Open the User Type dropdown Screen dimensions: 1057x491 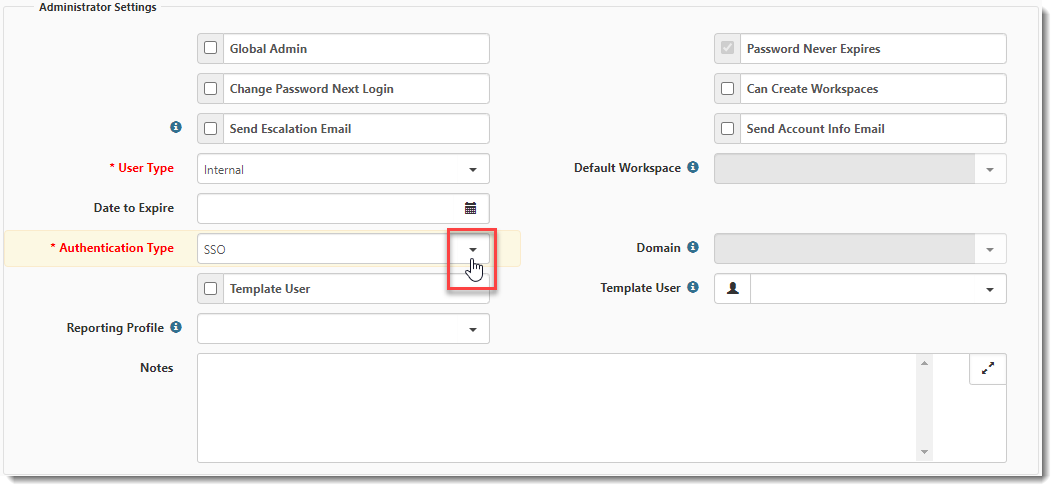(x=472, y=169)
